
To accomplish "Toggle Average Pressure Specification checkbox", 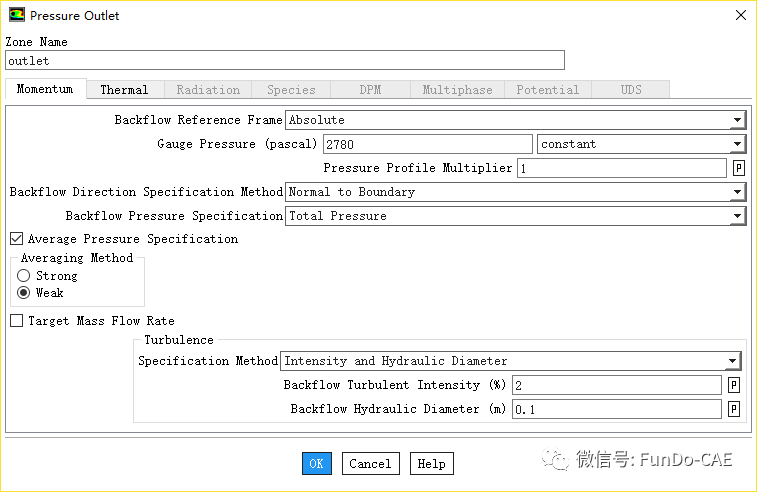I will 17,239.
